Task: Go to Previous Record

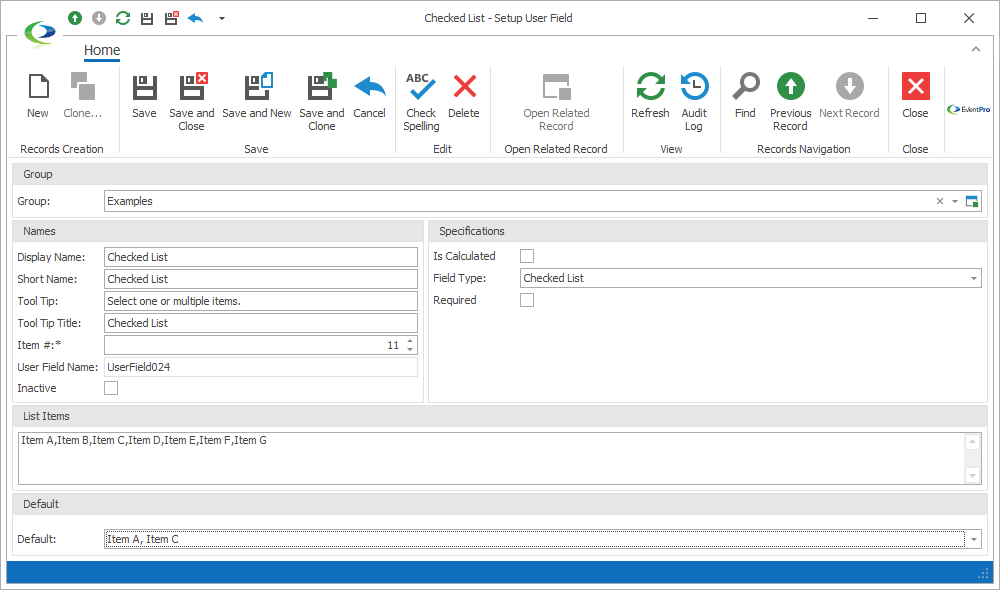Action: (790, 102)
